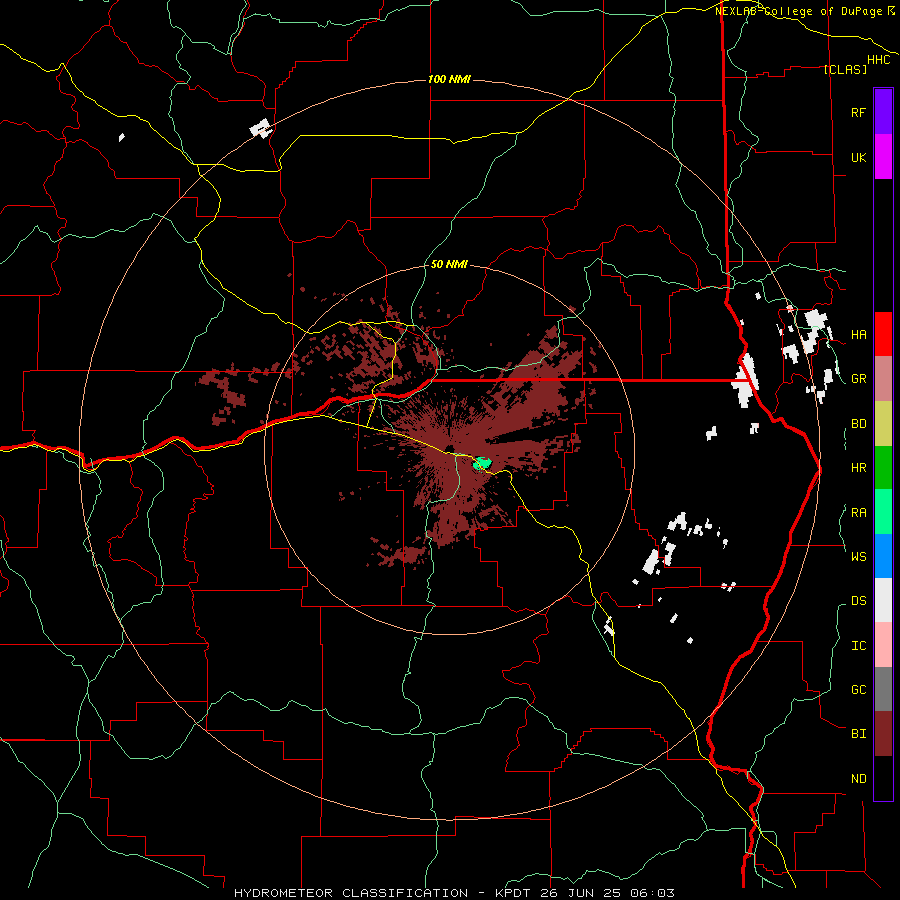This screenshot has height=900, width=900.
Task: Select the GC gray legend swatch
Action: [883, 689]
